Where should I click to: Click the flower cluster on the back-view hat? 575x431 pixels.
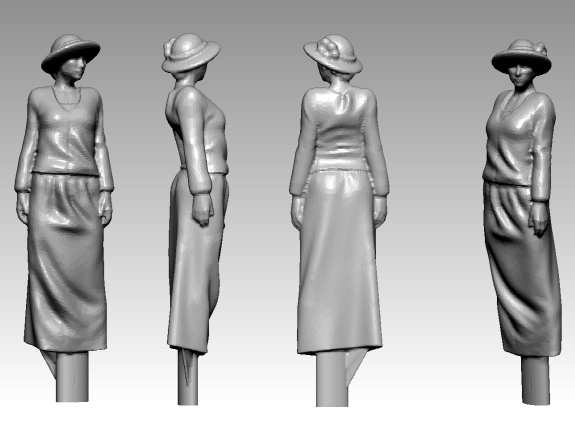(x=330, y=47)
